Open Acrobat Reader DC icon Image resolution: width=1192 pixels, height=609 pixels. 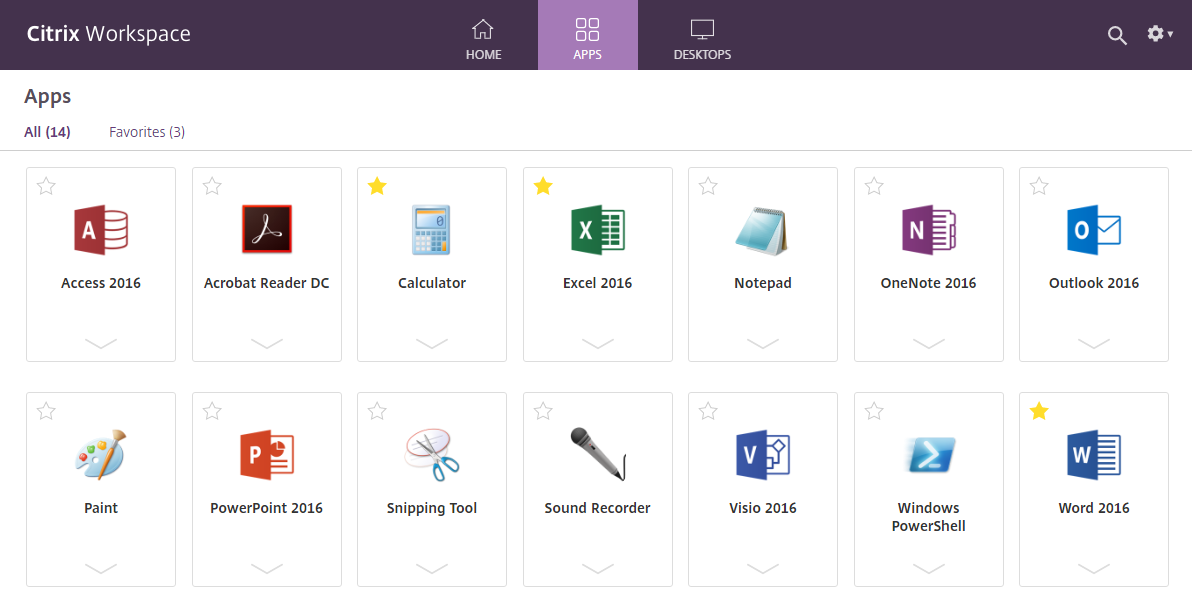(266, 229)
